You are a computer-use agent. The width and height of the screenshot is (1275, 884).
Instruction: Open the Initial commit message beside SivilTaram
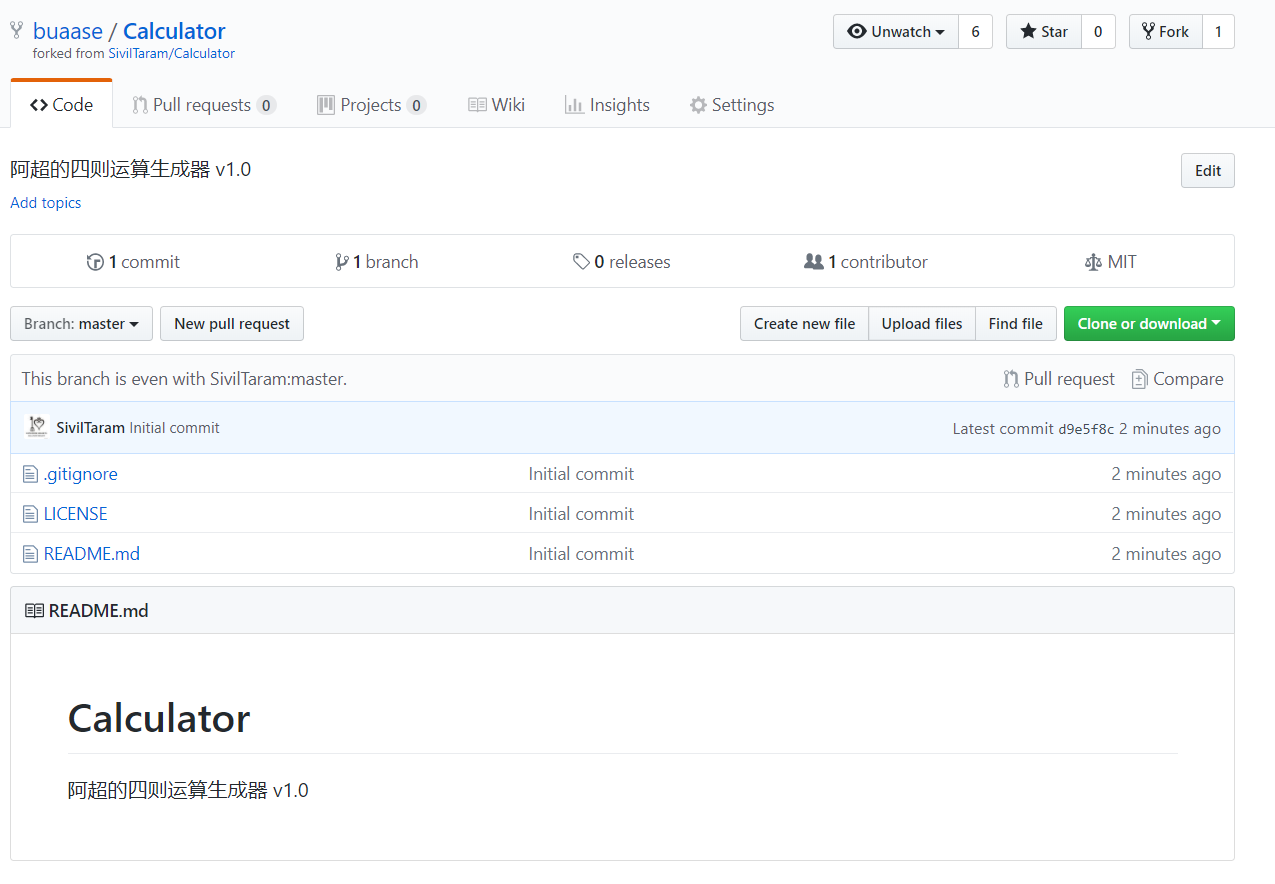[175, 428]
